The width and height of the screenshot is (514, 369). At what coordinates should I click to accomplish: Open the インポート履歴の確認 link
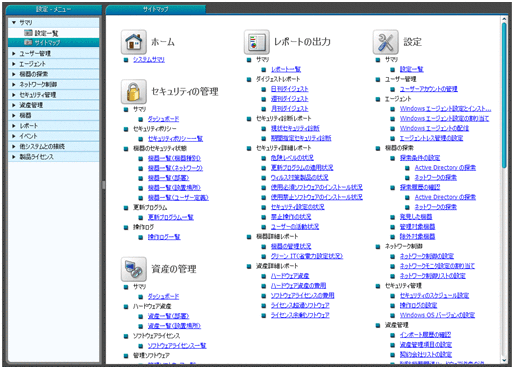pos(425,335)
